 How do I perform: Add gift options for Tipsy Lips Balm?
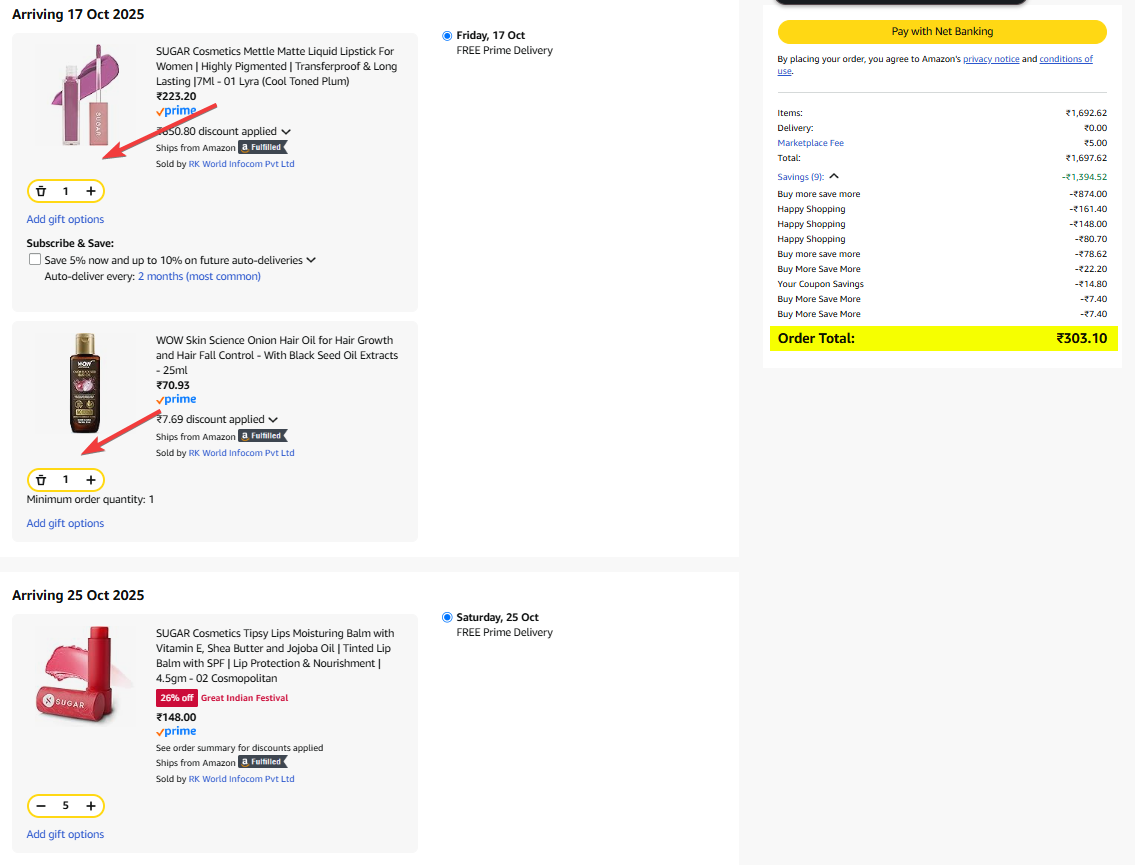tap(65, 834)
